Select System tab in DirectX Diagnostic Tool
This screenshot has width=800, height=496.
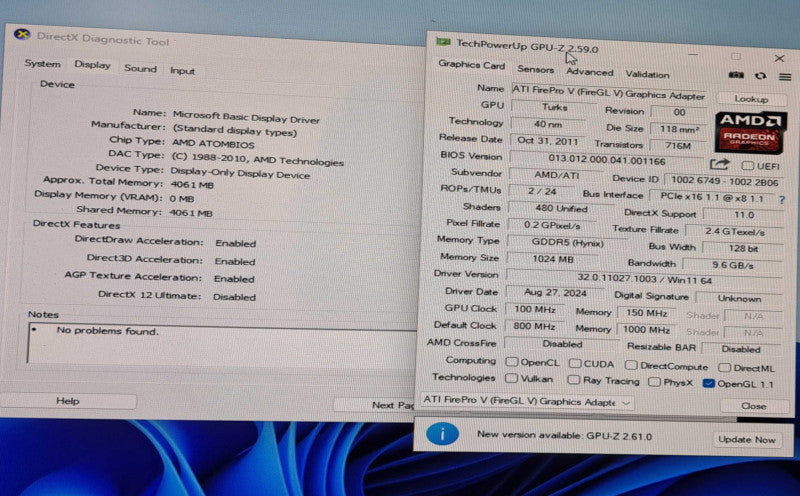pyautogui.click(x=42, y=64)
